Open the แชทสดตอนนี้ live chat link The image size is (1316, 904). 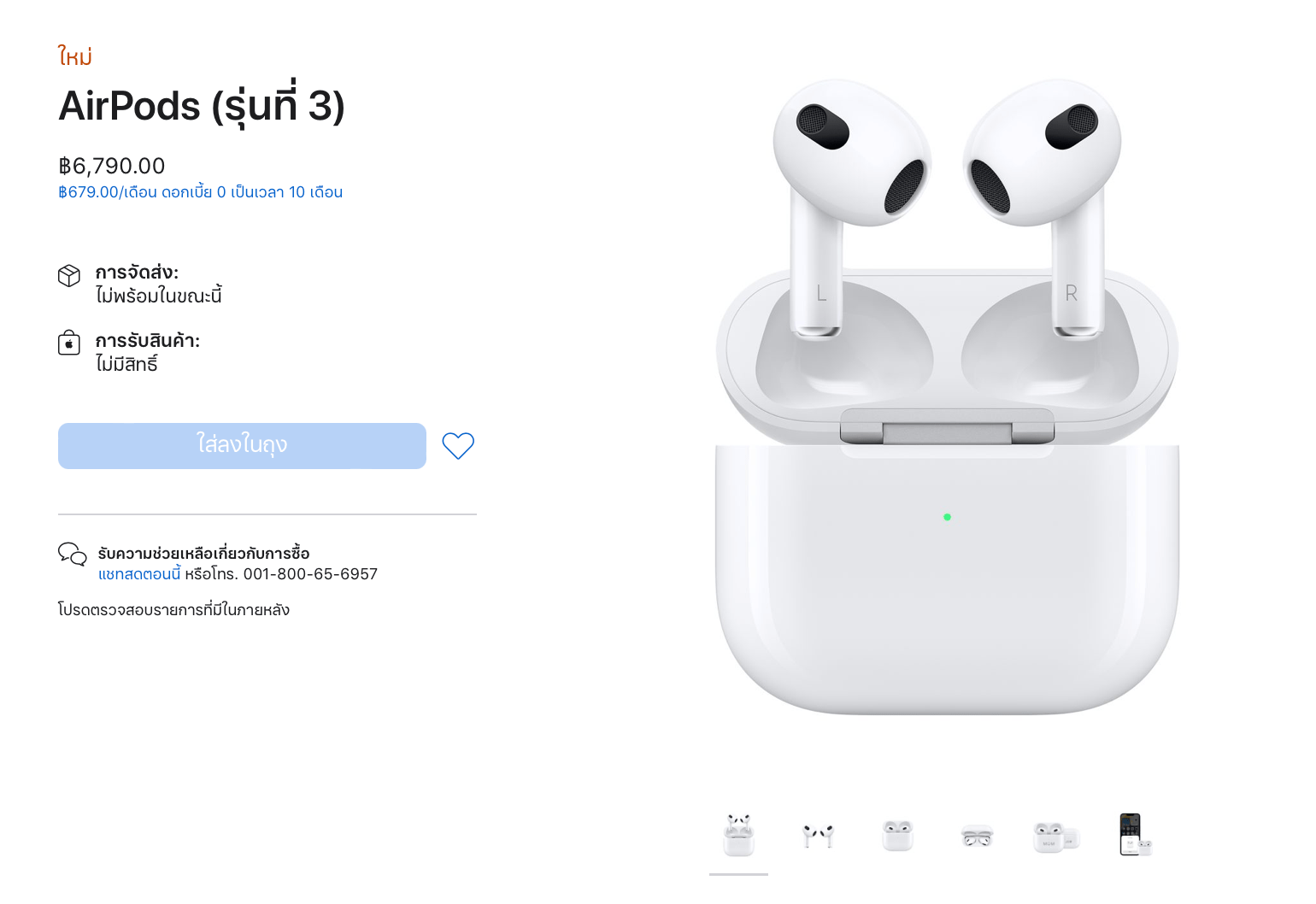click(139, 574)
